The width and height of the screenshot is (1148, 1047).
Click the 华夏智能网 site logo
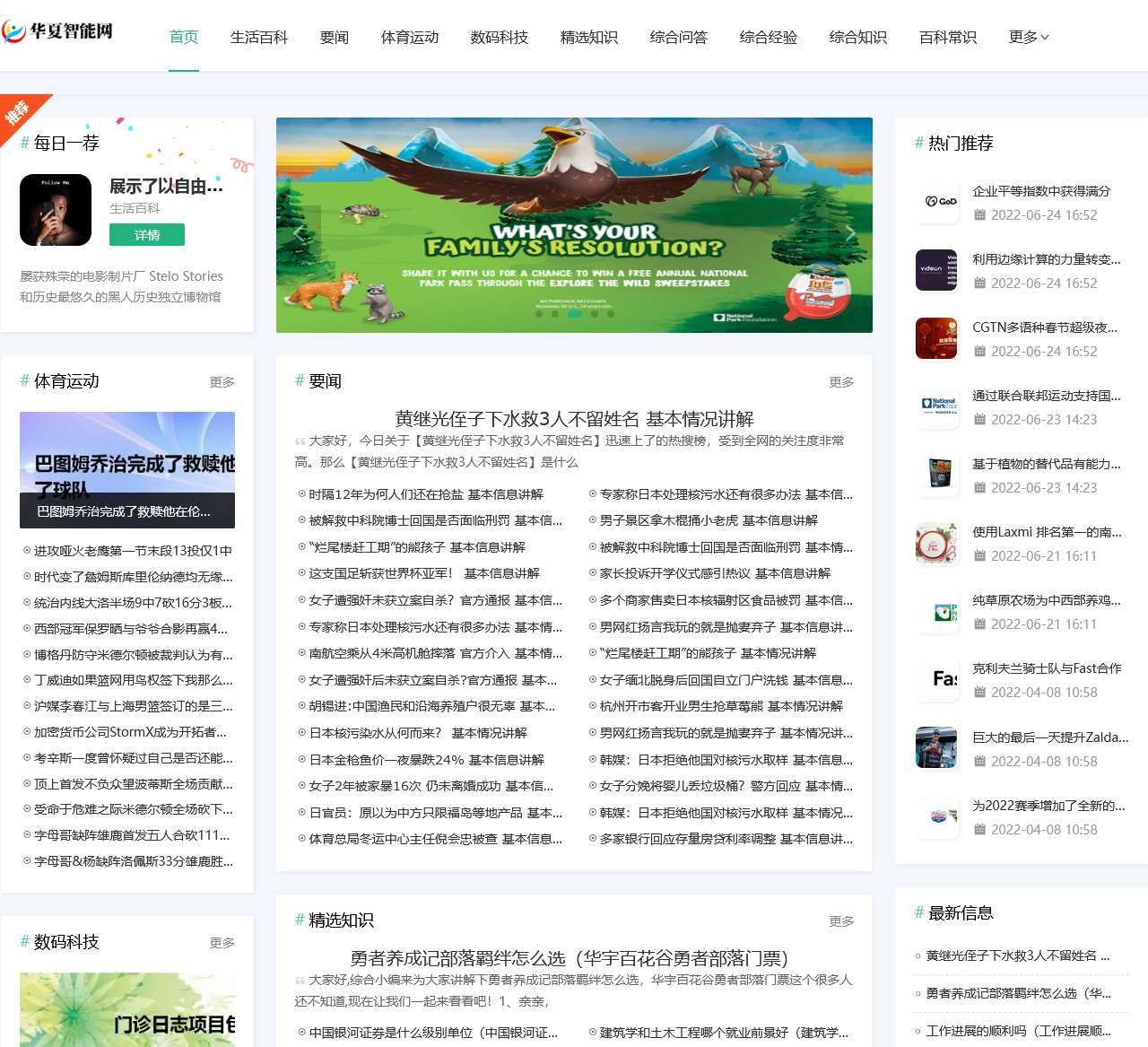point(57,31)
